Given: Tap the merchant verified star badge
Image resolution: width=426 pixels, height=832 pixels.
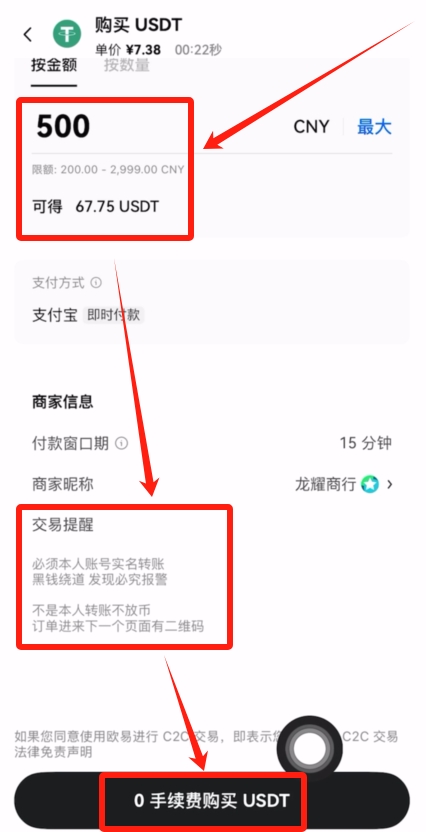Looking at the screenshot, I should pos(370,484).
